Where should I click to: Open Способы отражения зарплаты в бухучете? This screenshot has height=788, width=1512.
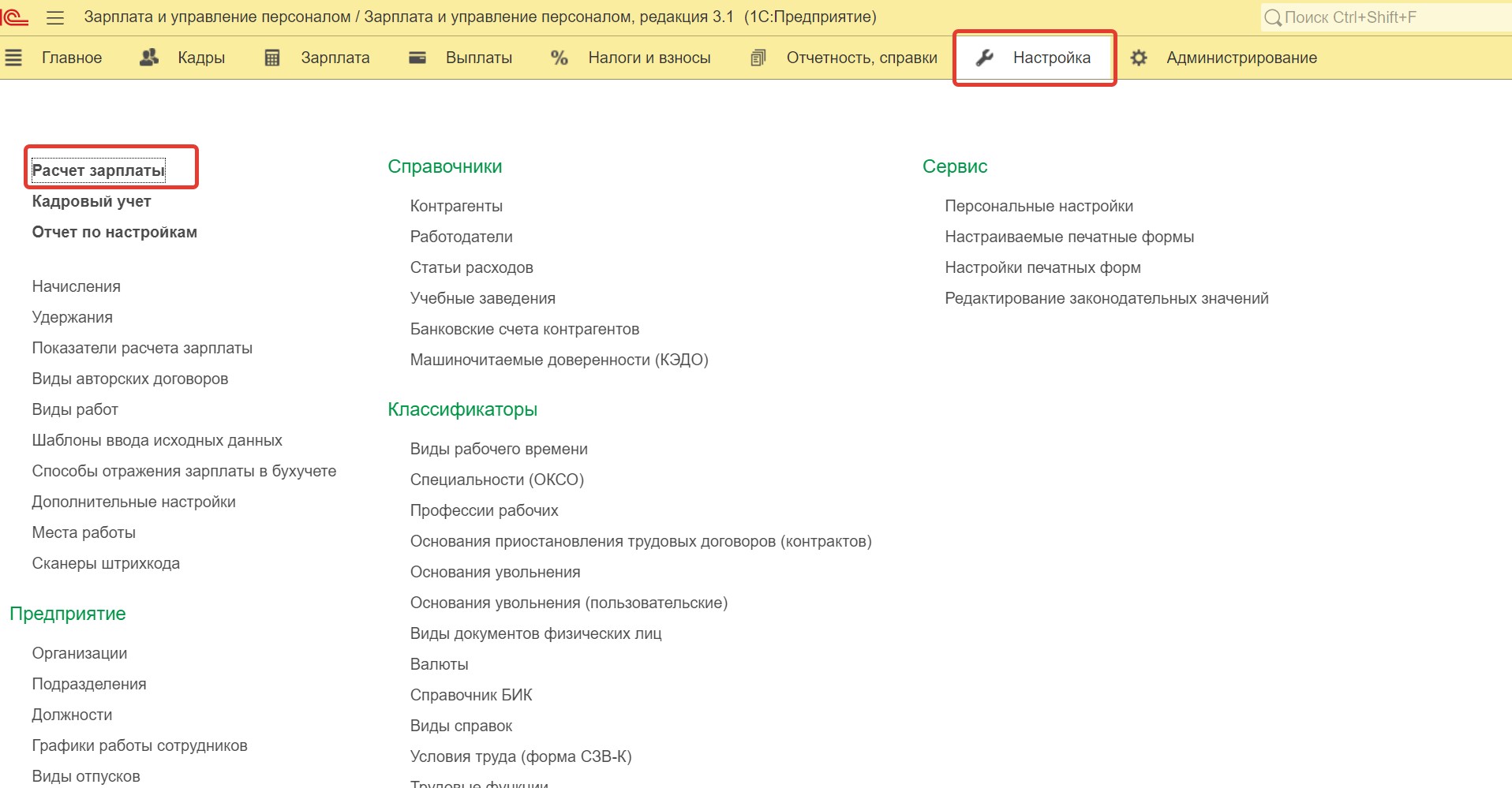(x=184, y=471)
